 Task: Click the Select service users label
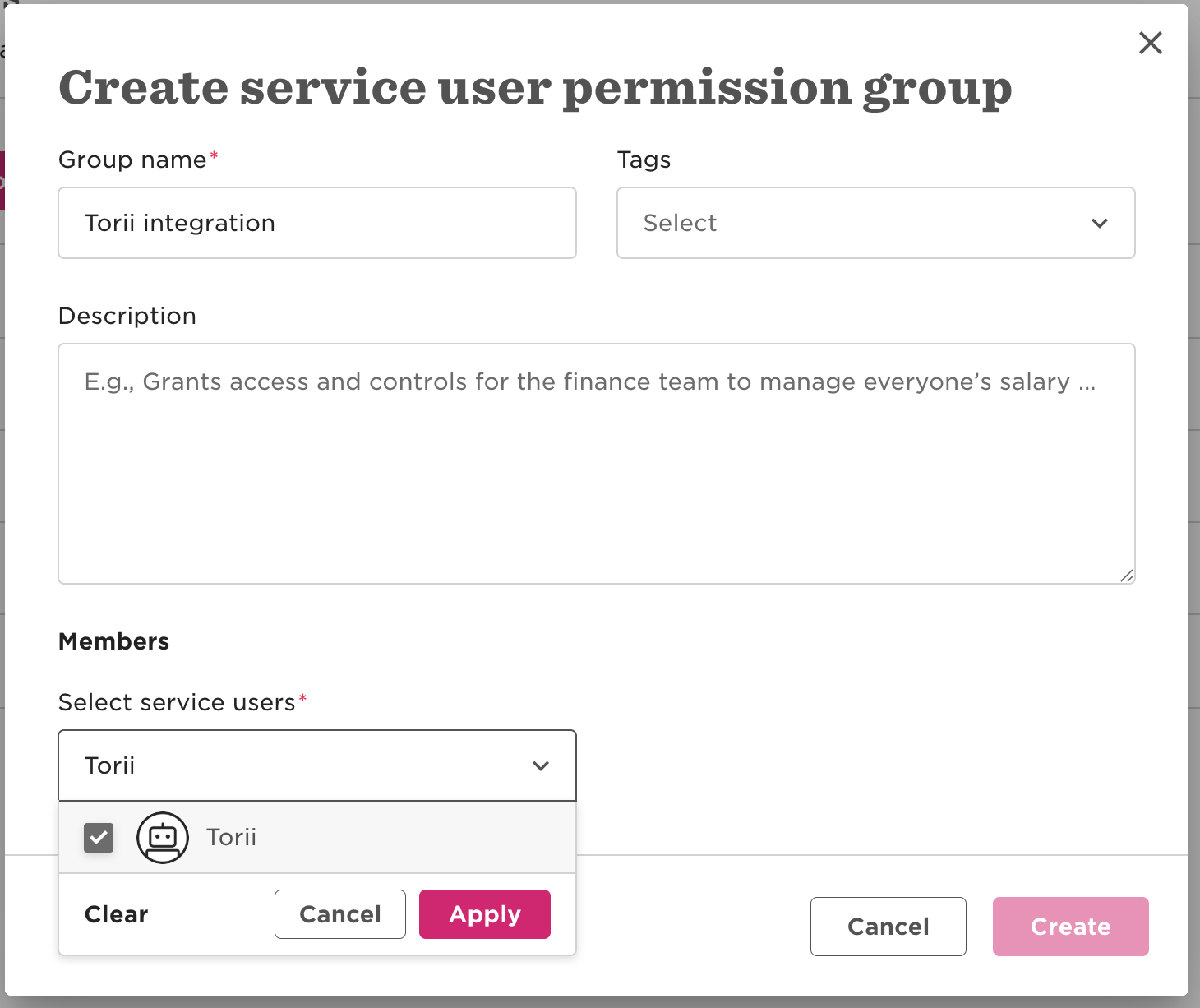[x=178, y=702]
